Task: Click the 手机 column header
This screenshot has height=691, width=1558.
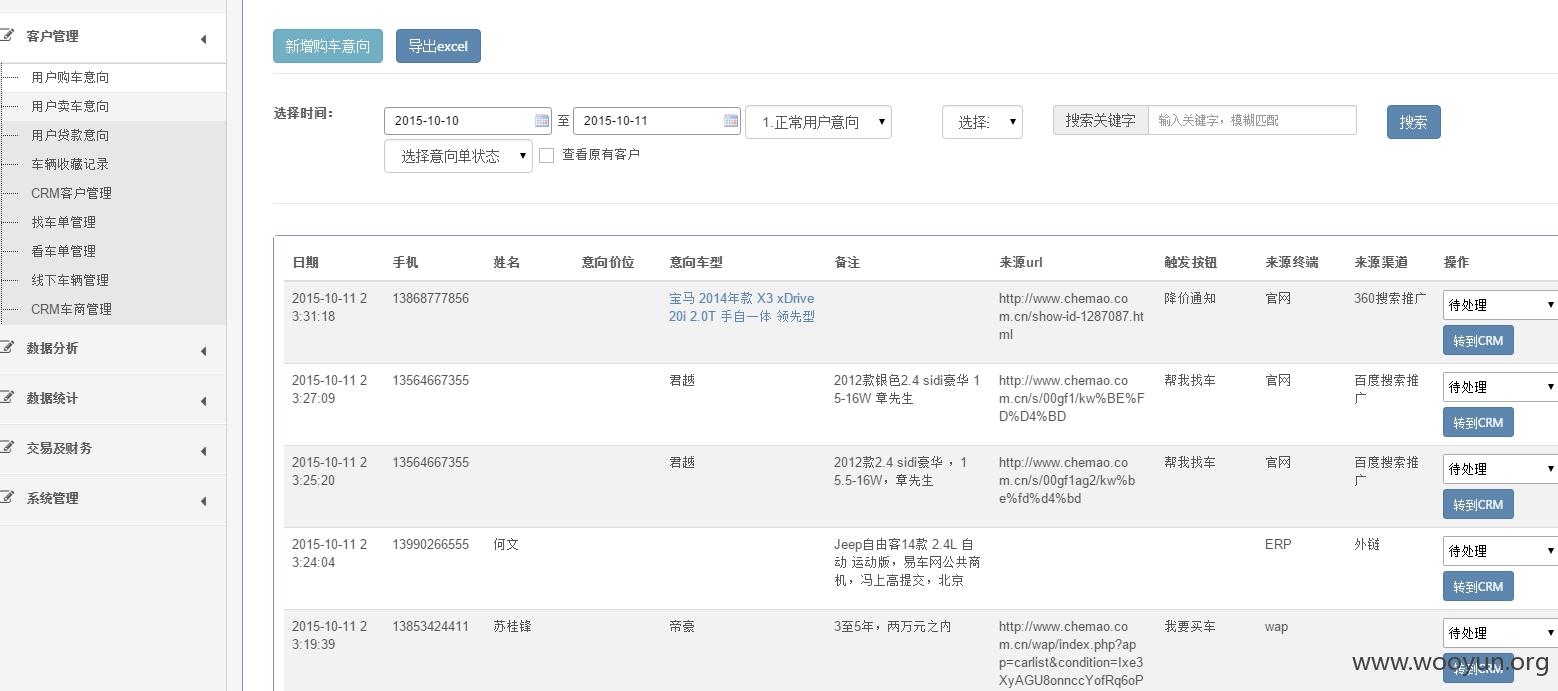Action: coord(405,262)
